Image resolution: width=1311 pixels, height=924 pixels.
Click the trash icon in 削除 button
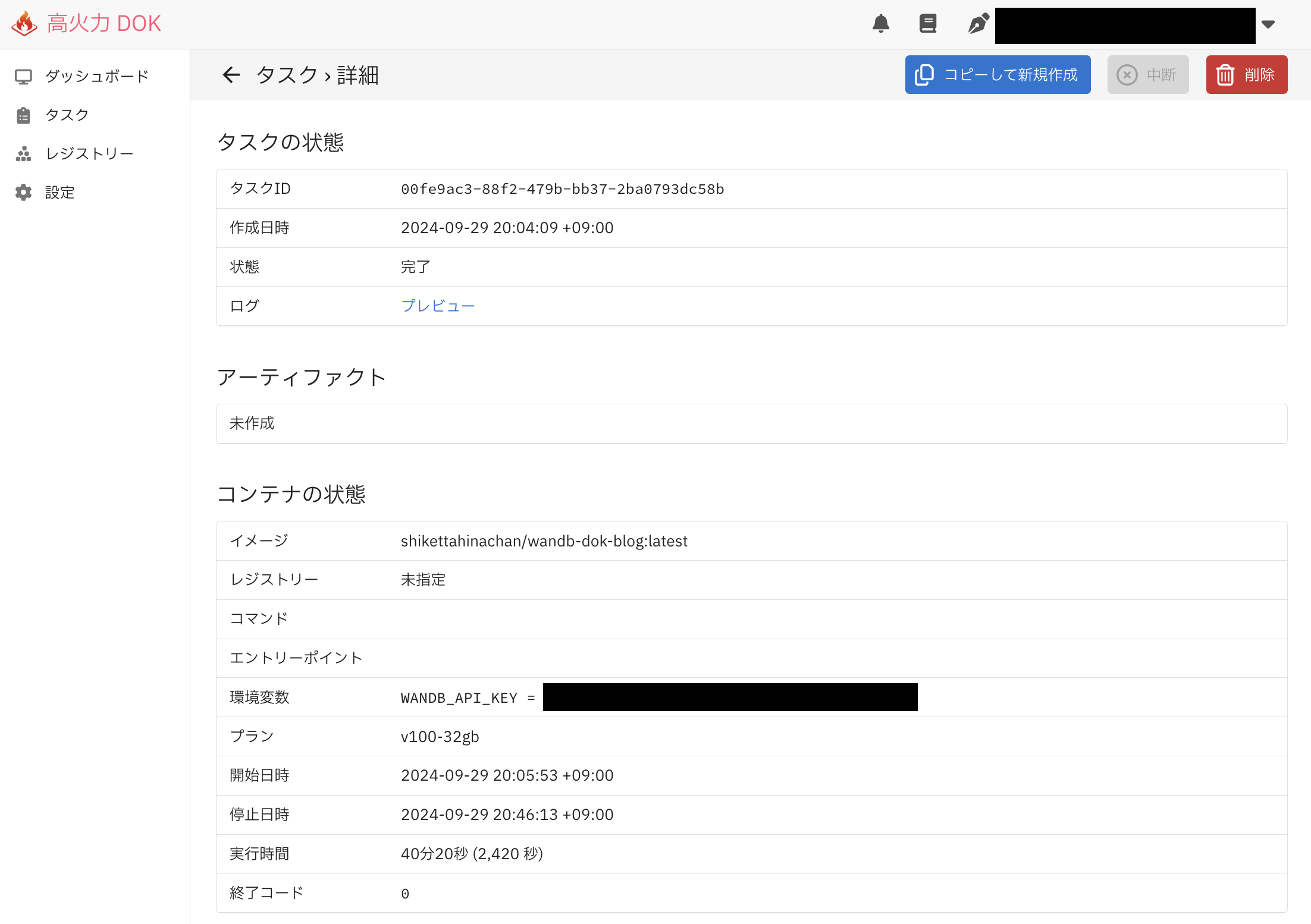pyautogui.click(x=1225, y=74)
